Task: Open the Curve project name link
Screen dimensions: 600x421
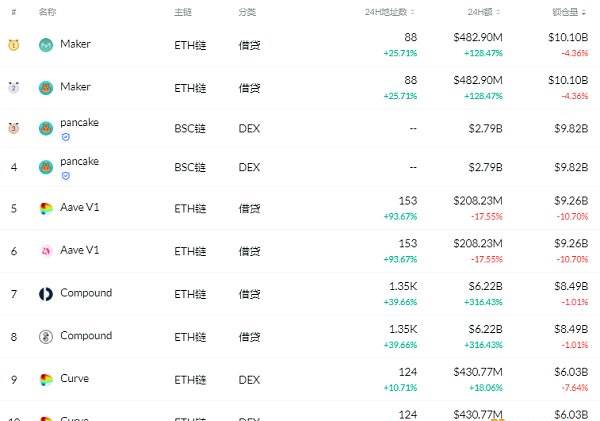Action: tap(75, 378)
